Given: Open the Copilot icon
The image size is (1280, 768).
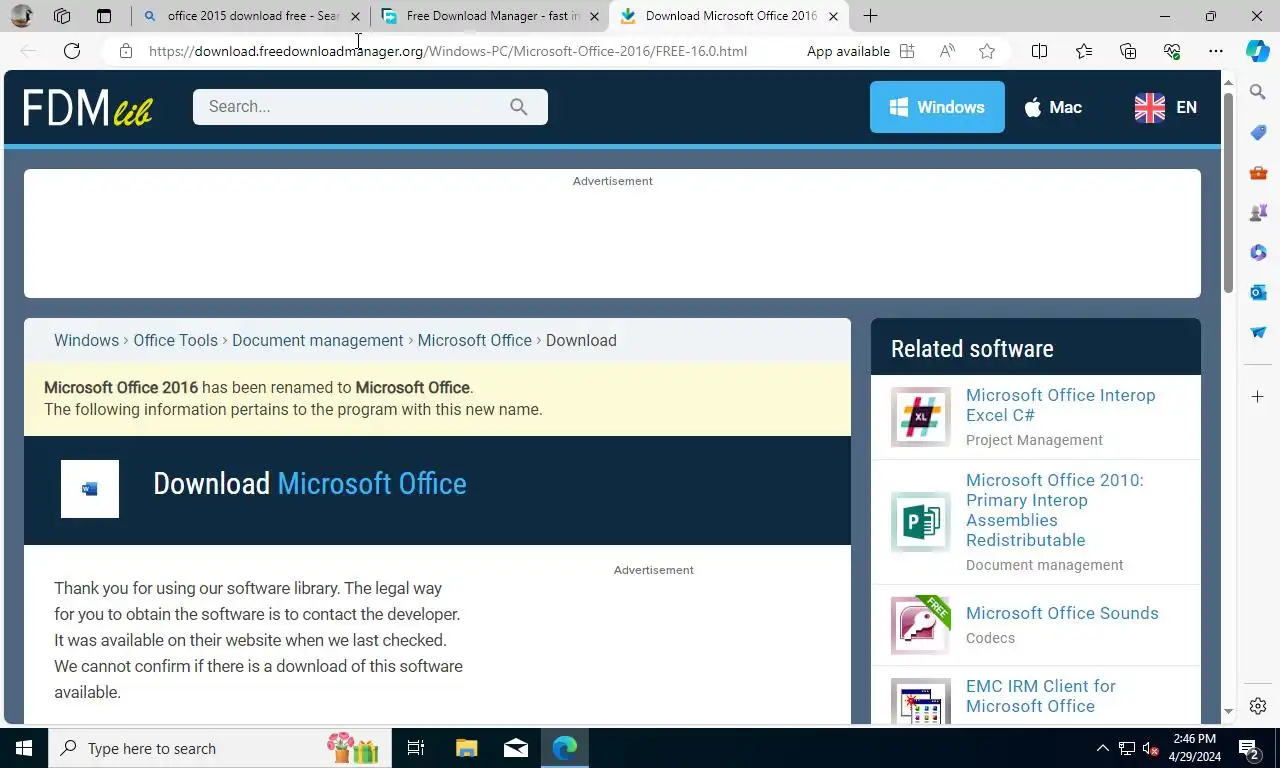Looking at the screenshot, I should (1258, 51).
